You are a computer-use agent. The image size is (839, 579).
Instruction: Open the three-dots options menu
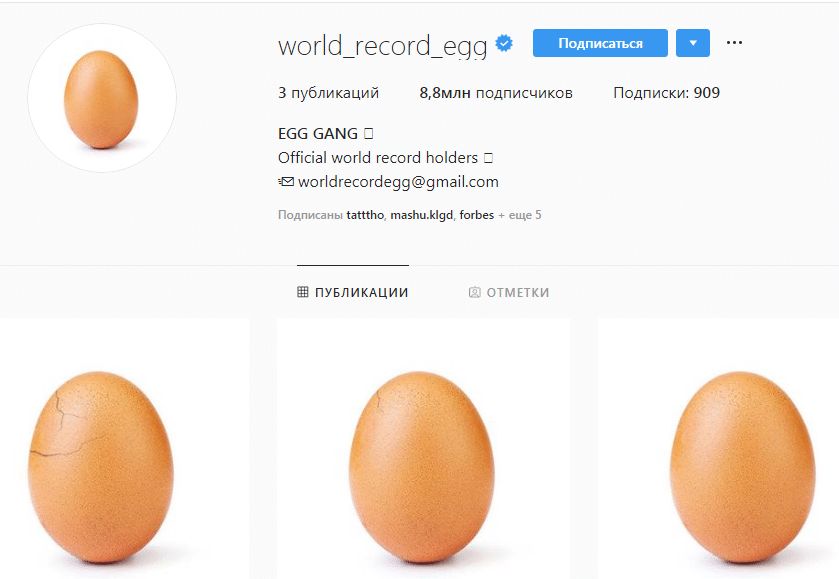(x=734, y=43)
